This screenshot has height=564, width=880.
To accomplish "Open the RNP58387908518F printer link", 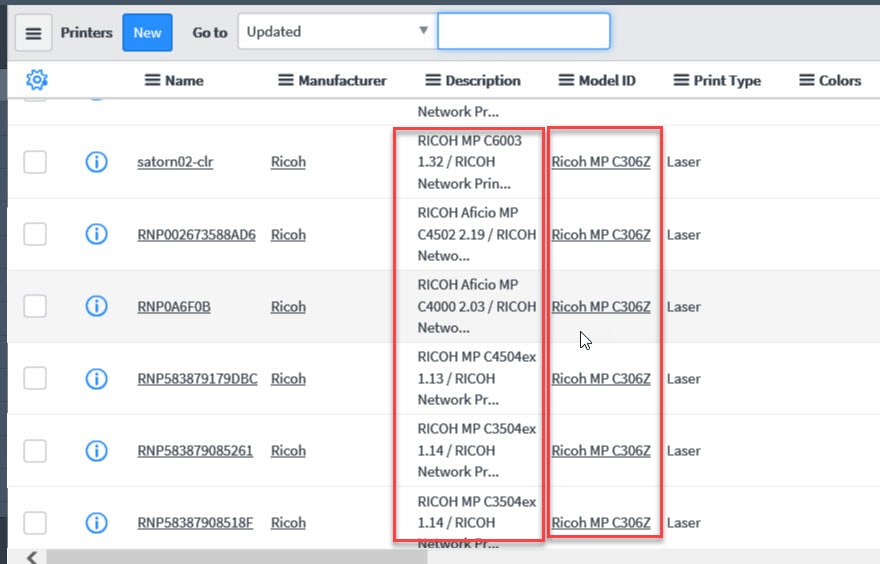I will click(x=195, y=523).
